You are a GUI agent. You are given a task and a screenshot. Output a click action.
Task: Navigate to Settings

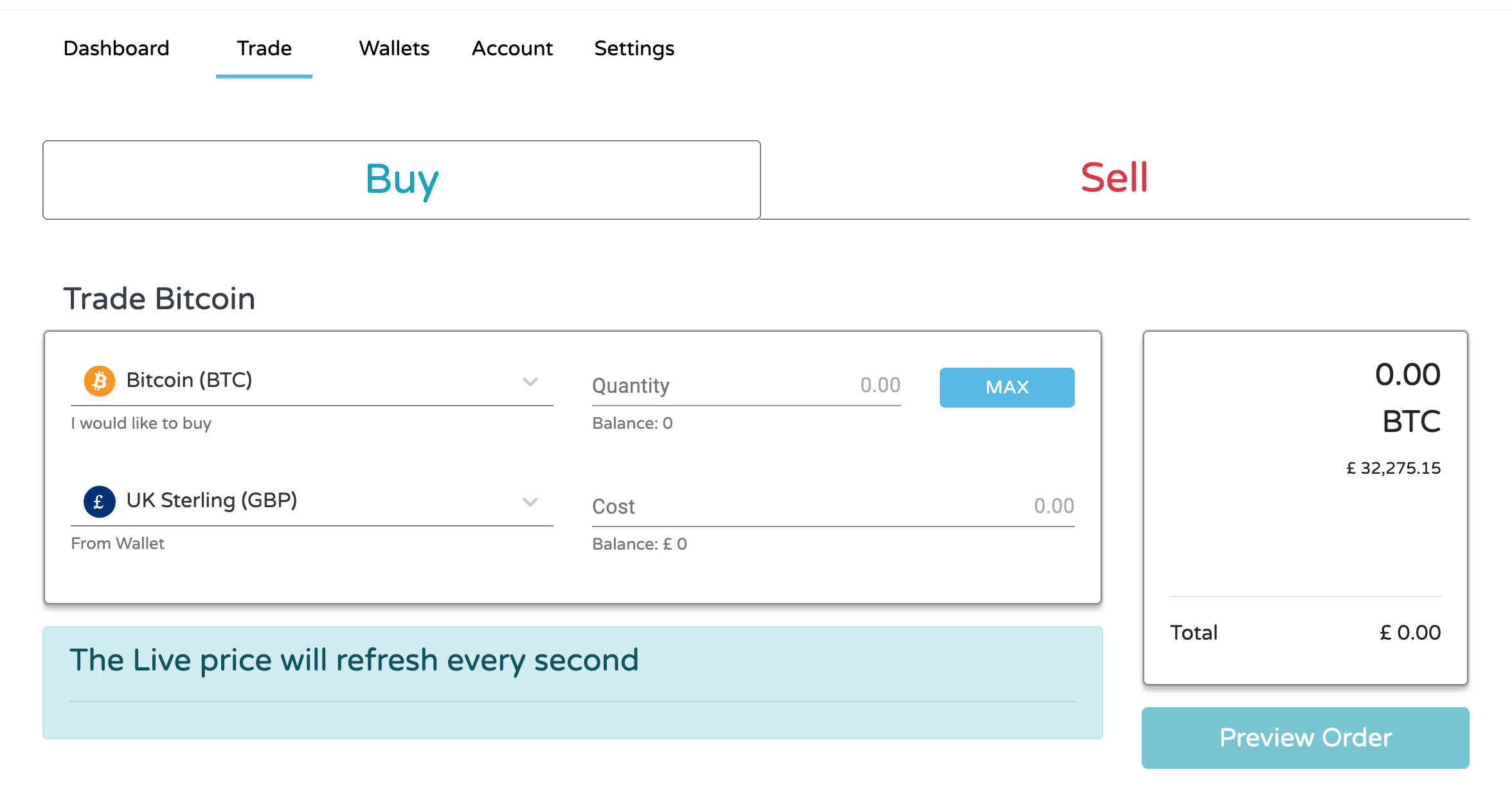click(634, 48)
